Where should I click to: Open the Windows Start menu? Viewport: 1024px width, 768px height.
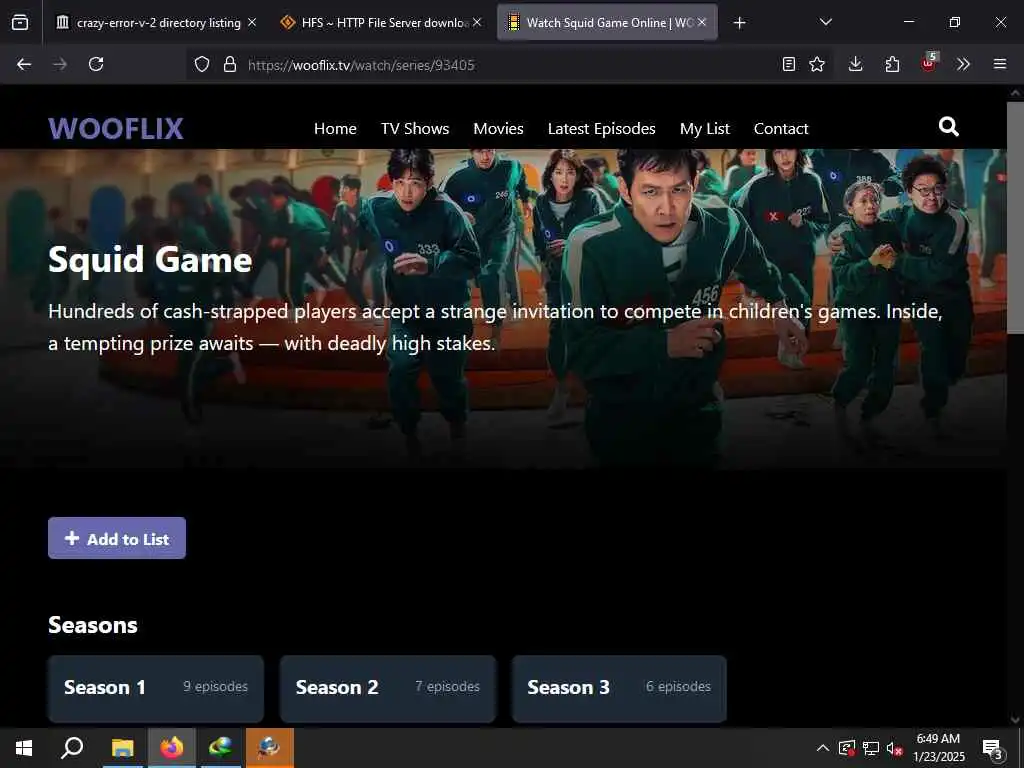[x=24, y=748]
